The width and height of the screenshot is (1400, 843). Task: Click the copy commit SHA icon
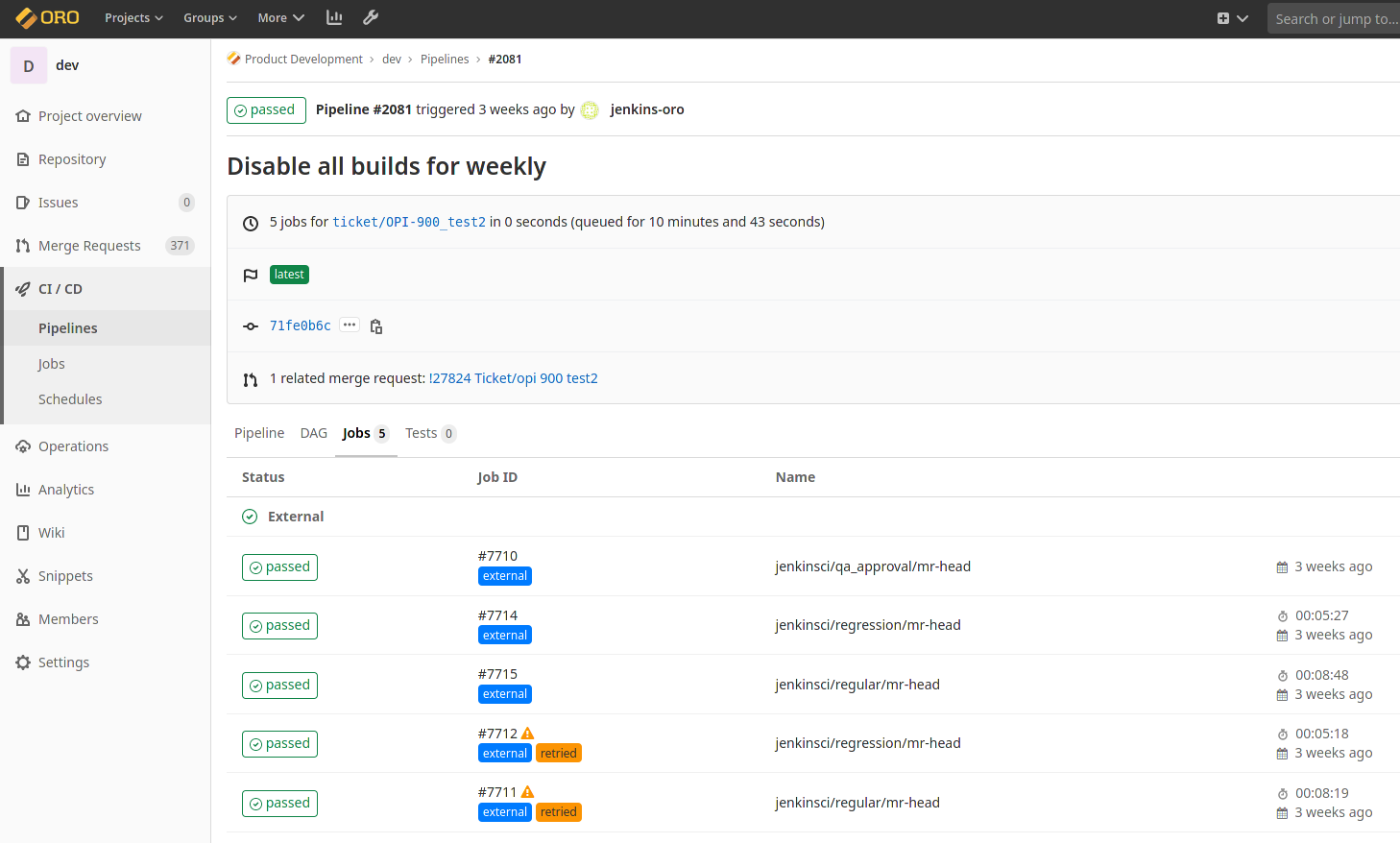[x=376, y=326]
